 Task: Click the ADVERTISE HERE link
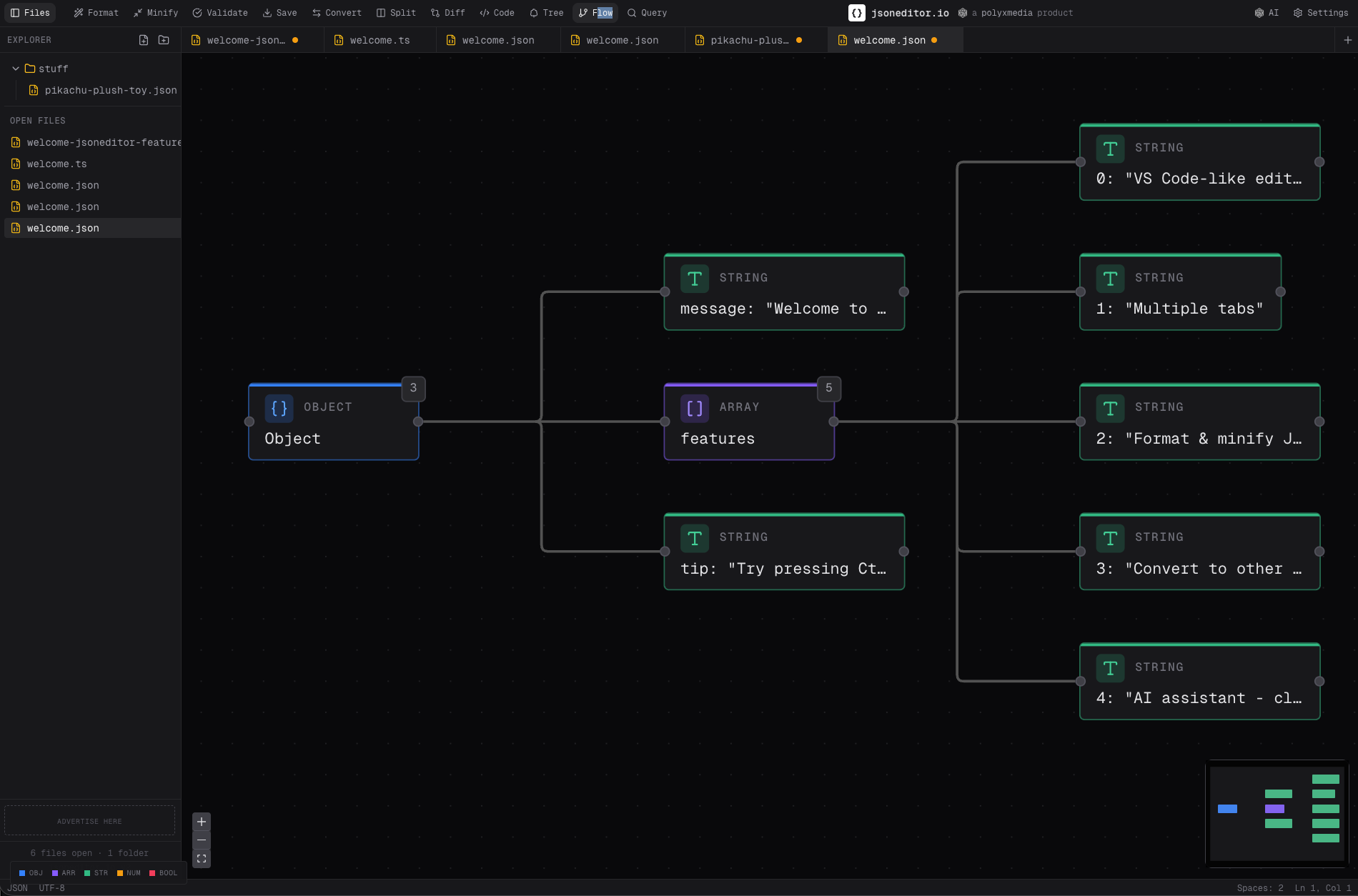point(89,820)
